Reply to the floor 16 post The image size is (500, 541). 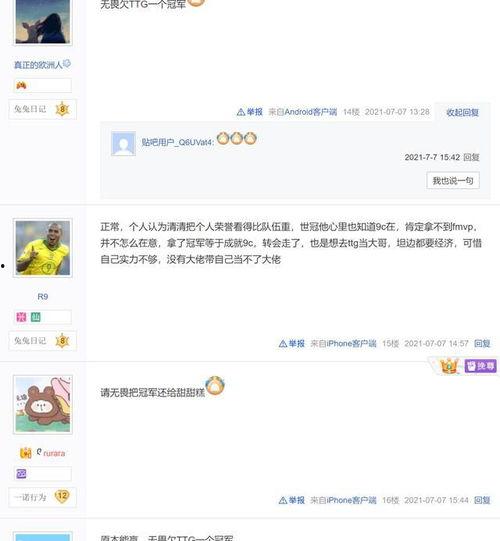pos(482,500)
